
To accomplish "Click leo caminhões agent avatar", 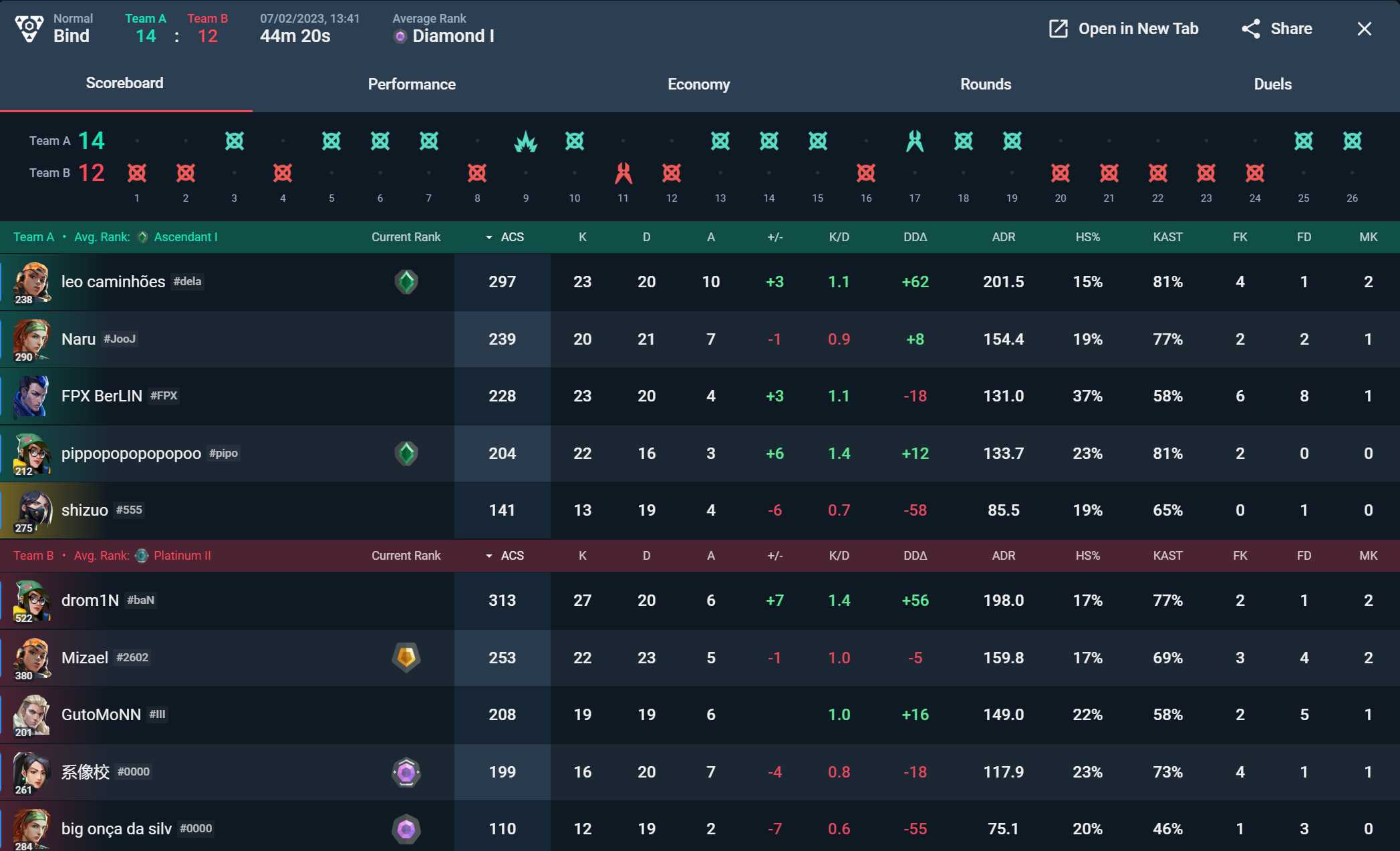I will 31,282.
